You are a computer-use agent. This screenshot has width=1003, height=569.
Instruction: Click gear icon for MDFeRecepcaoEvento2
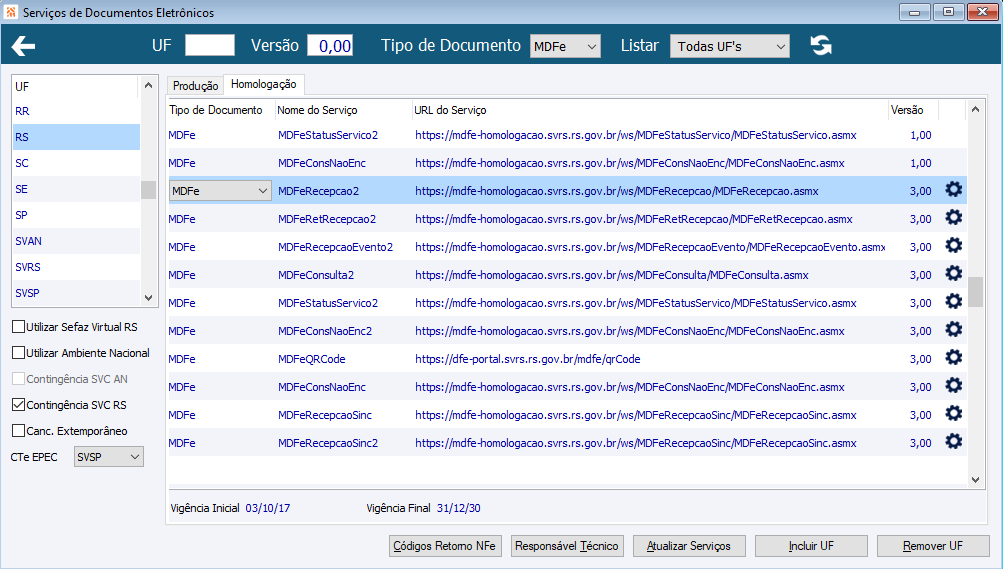click(953, 246)
